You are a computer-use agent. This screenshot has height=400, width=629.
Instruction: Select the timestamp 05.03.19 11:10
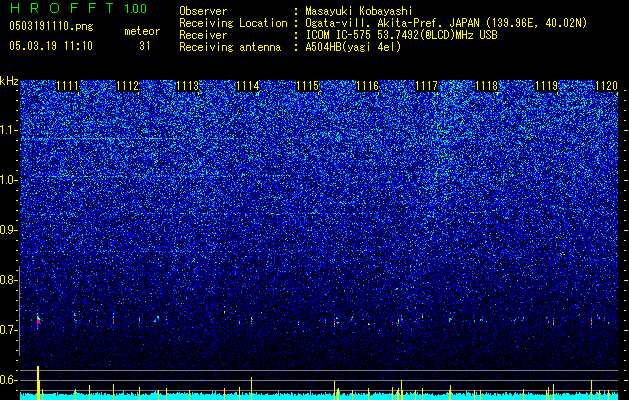click(x=51, y=46)
